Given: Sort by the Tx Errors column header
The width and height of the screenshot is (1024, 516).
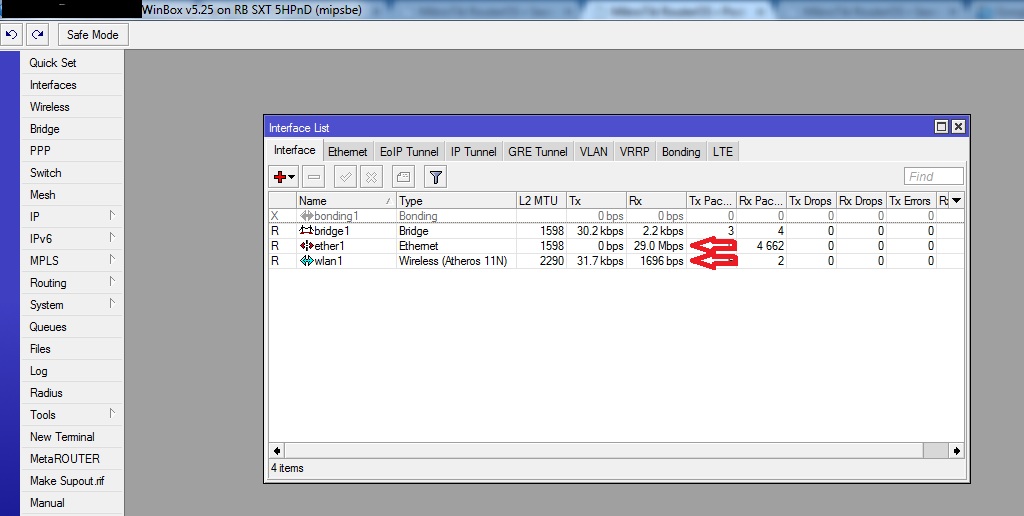Looking at the screenshot, I should (x=910, y=201).
